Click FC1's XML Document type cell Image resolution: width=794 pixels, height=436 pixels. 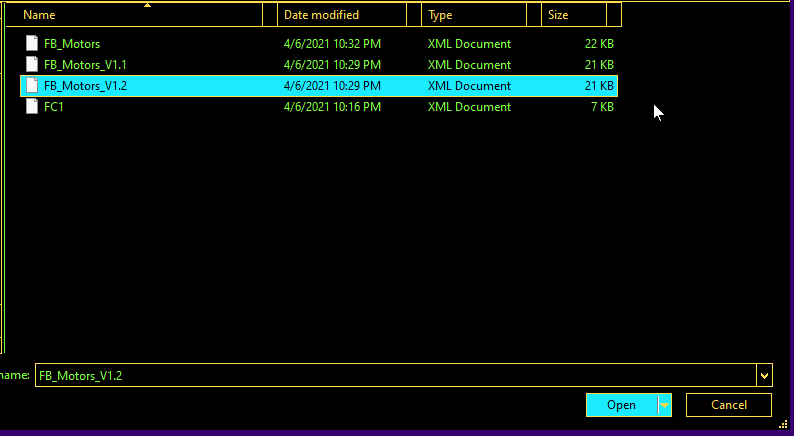(469, 107)
